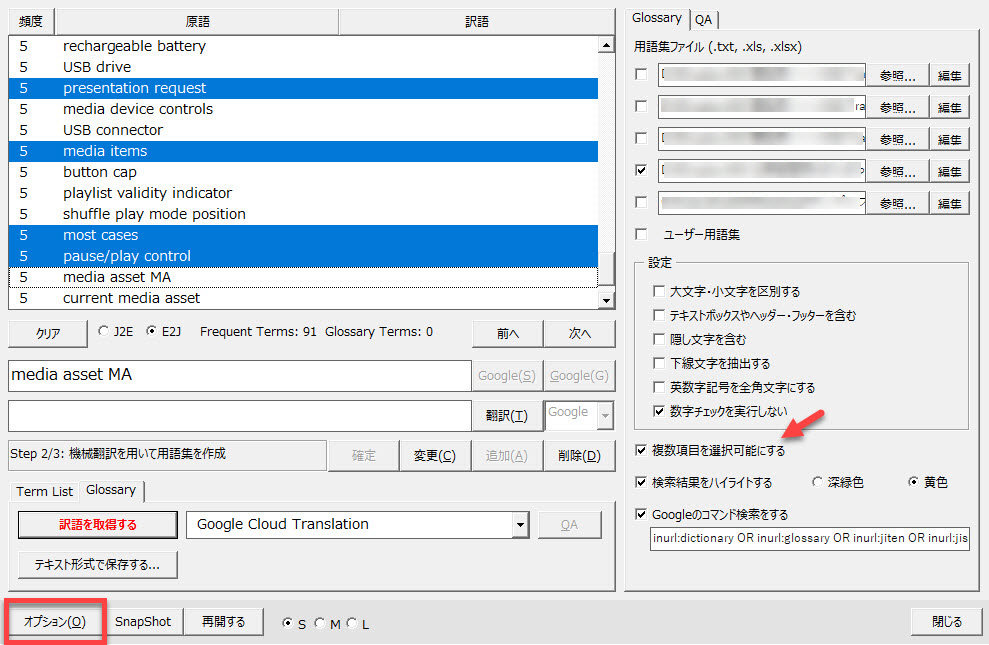Expand the Google search engine dropdown
The height and width of the screenshot is (645, 989).
click(x=603, y=414)
